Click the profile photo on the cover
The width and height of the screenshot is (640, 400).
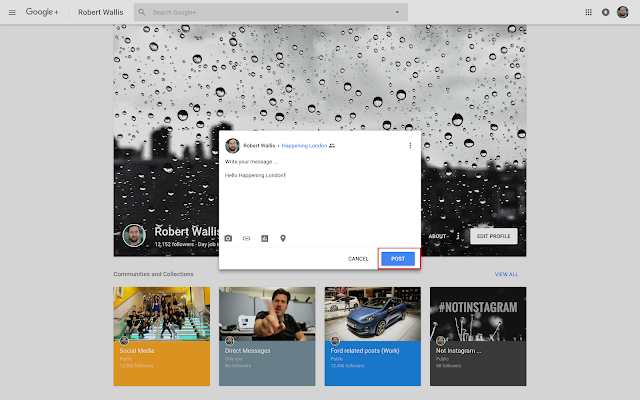(134, 235)
